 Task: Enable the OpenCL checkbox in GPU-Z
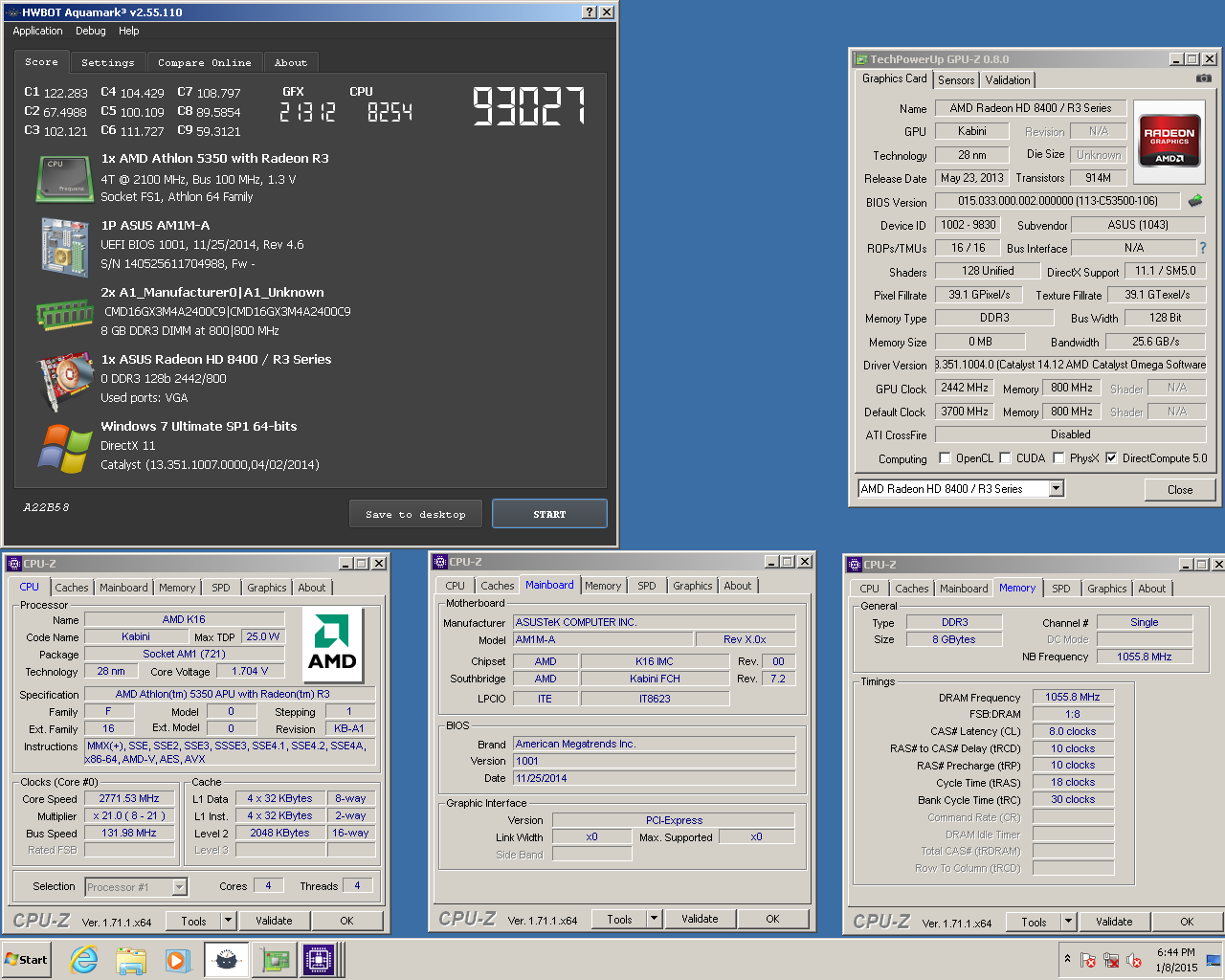tap(945, 457)
